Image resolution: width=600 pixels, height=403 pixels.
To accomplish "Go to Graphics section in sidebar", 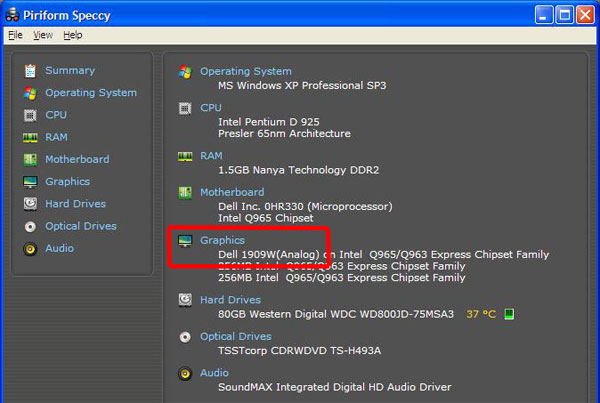I will (67, 182).
